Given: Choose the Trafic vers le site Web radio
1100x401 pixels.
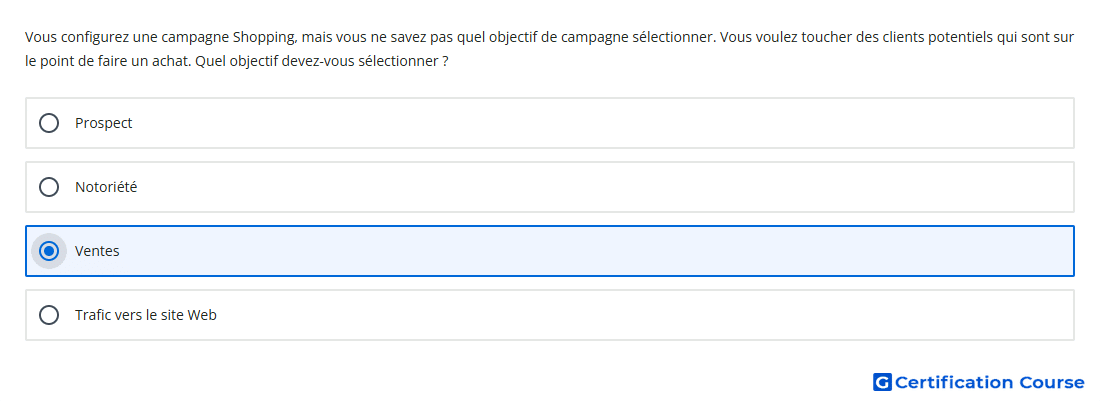Looking at the screenshot, I should point(49,315).
